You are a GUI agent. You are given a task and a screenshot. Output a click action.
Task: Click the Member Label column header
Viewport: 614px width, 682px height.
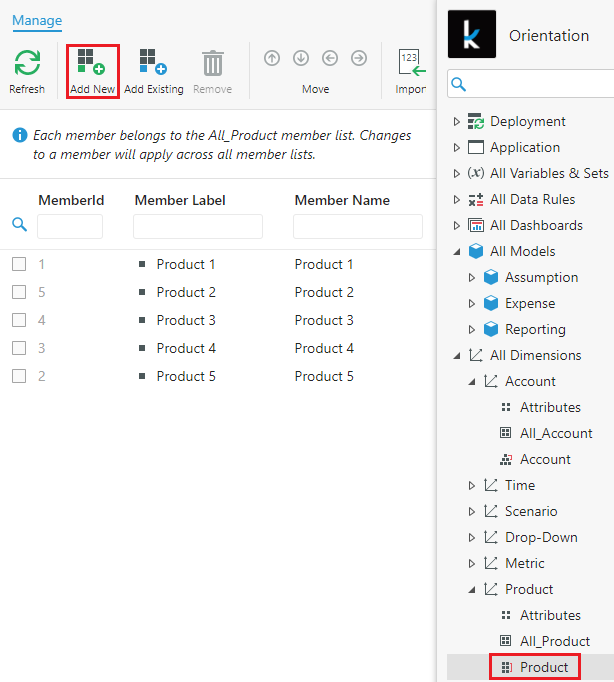(x=180, y=200)
